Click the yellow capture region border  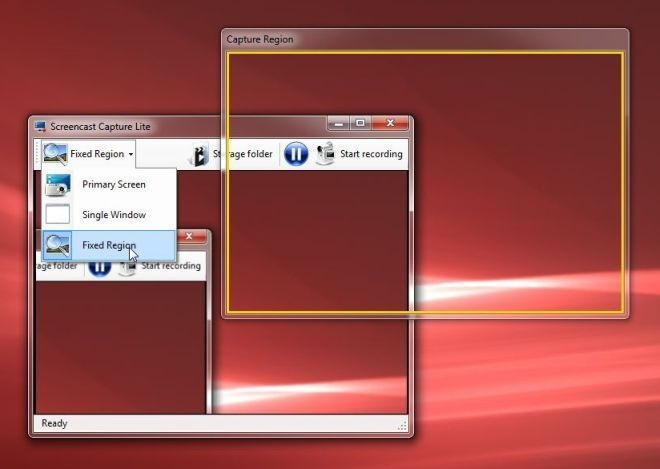click(425, 53)
